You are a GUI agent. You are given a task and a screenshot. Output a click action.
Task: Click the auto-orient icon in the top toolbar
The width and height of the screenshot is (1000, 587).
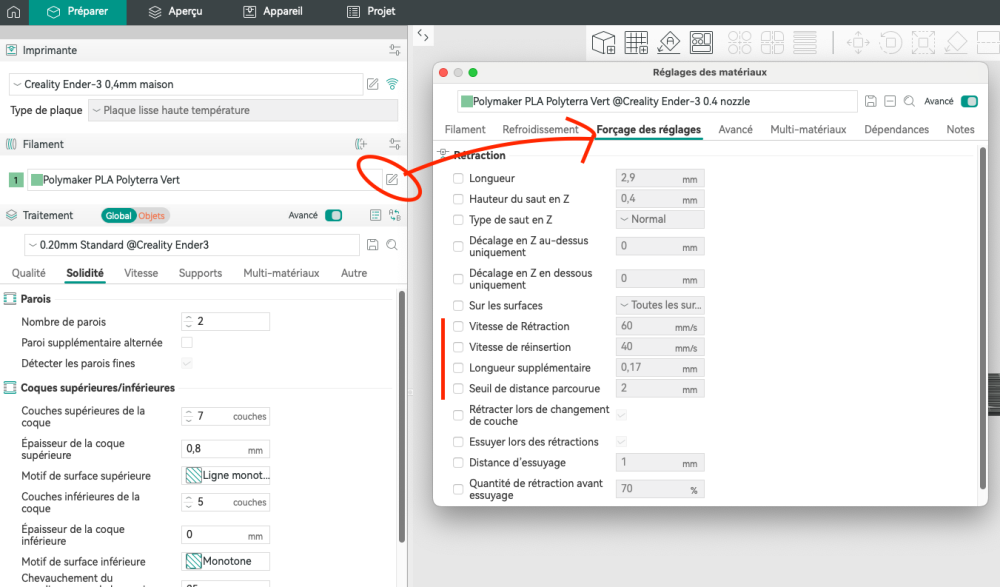[x=668, y=43]
